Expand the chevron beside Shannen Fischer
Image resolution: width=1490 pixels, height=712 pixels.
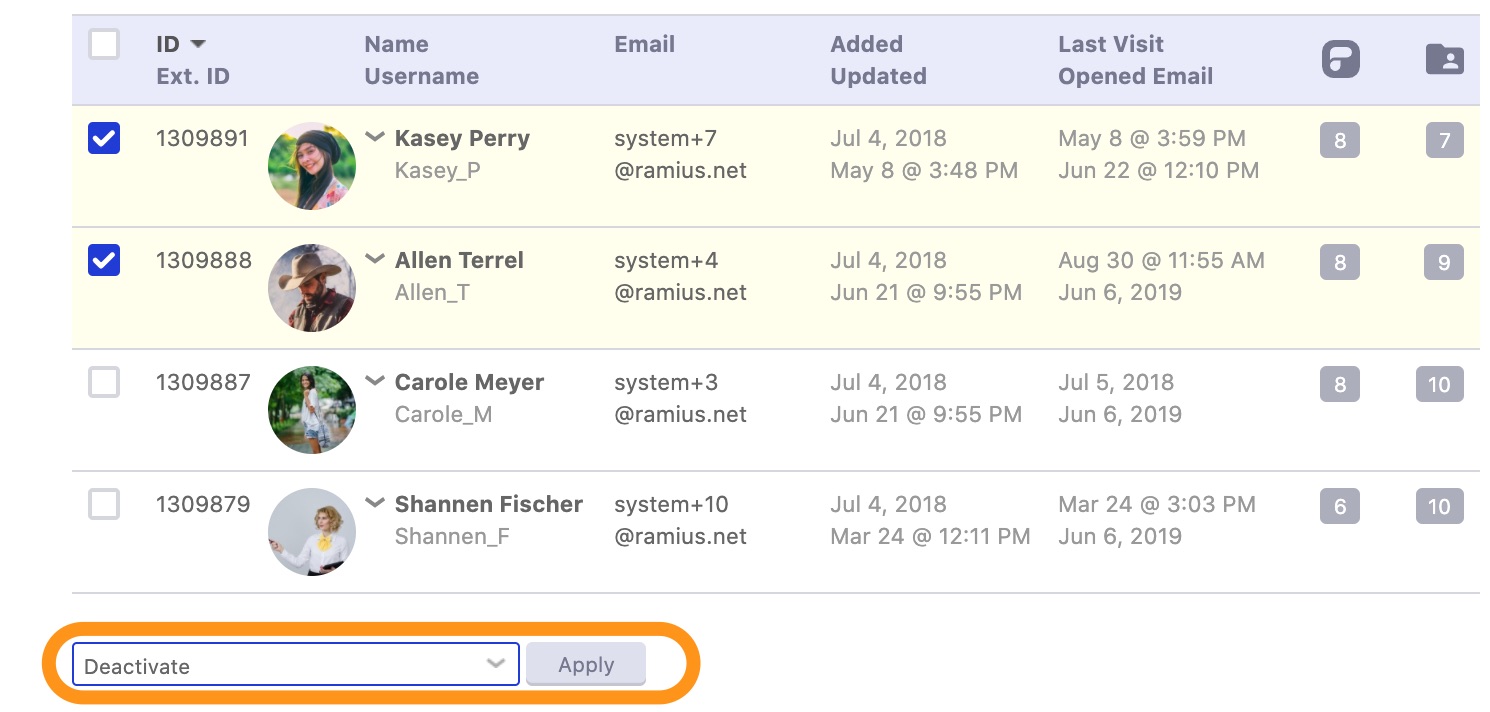tap(375, 503)
